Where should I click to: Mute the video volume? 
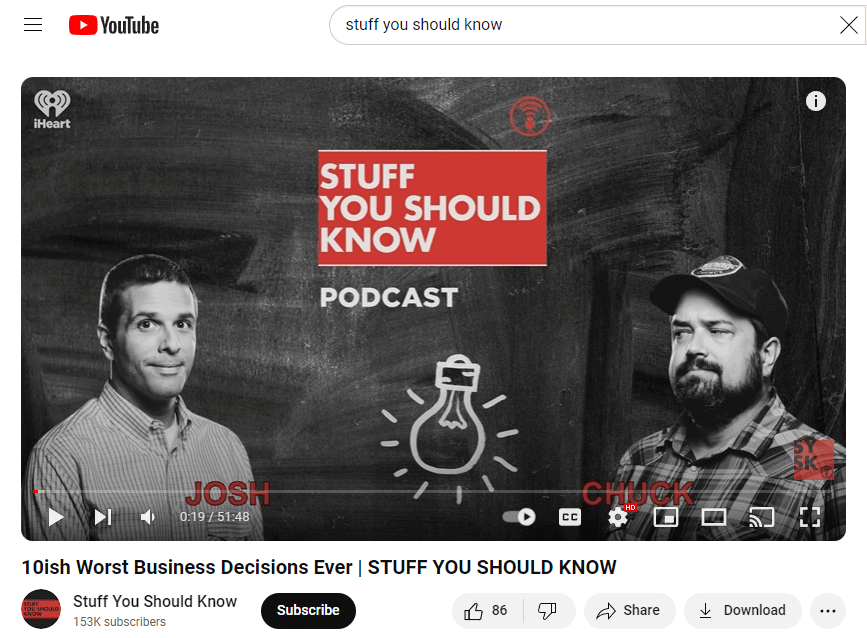(148, 517)
